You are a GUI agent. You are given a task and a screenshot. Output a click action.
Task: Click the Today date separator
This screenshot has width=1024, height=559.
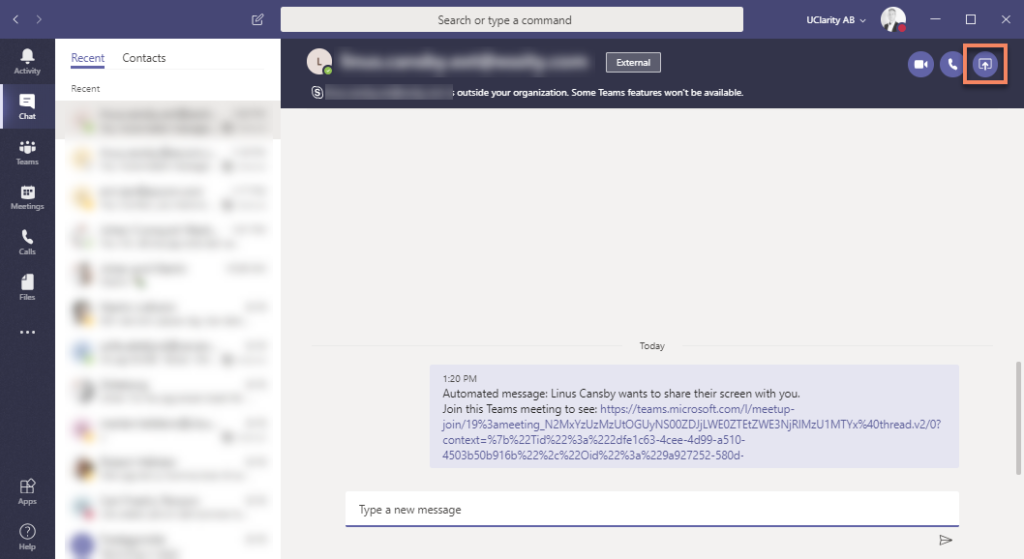[x=652, y=346]
